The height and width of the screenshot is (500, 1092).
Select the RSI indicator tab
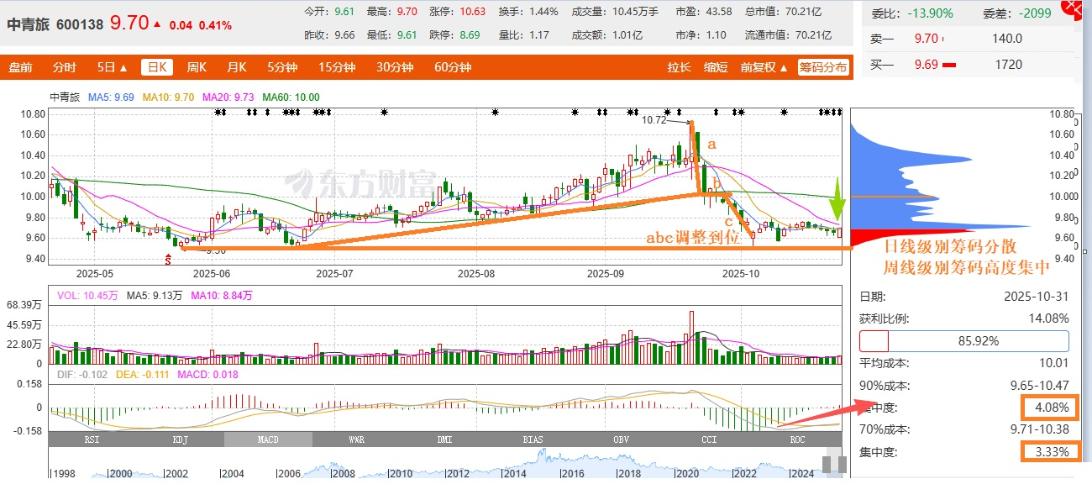pos(93,439)
